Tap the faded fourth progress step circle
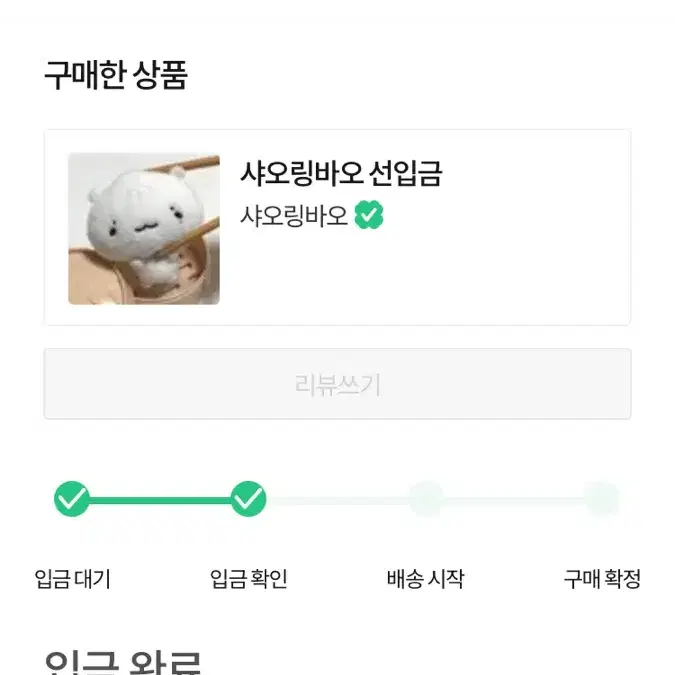The width and height of the screenshot is (675, 675). (x=602, y=499)
